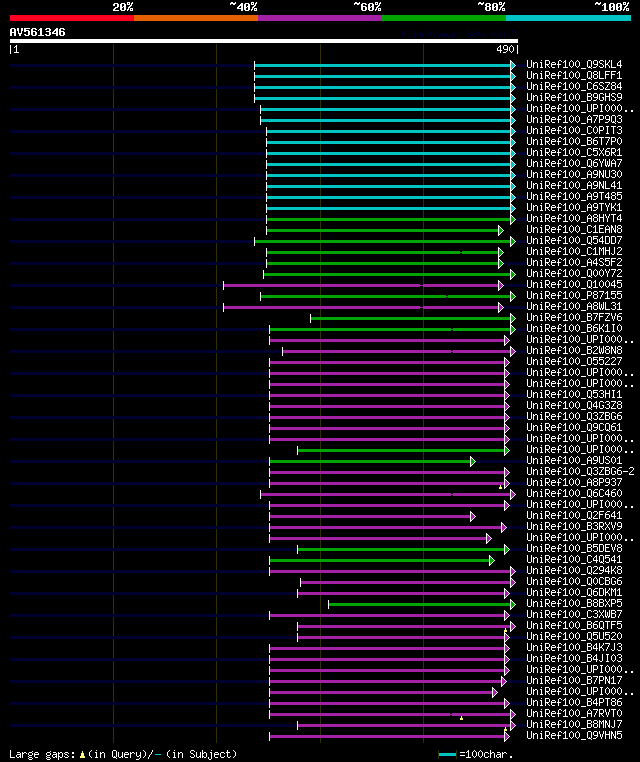Image resolution: width=640 pixels, height=762 pixels.
Task: Select the UniRef100_B5DEV8 label
Action: click(x=574, y=548)
